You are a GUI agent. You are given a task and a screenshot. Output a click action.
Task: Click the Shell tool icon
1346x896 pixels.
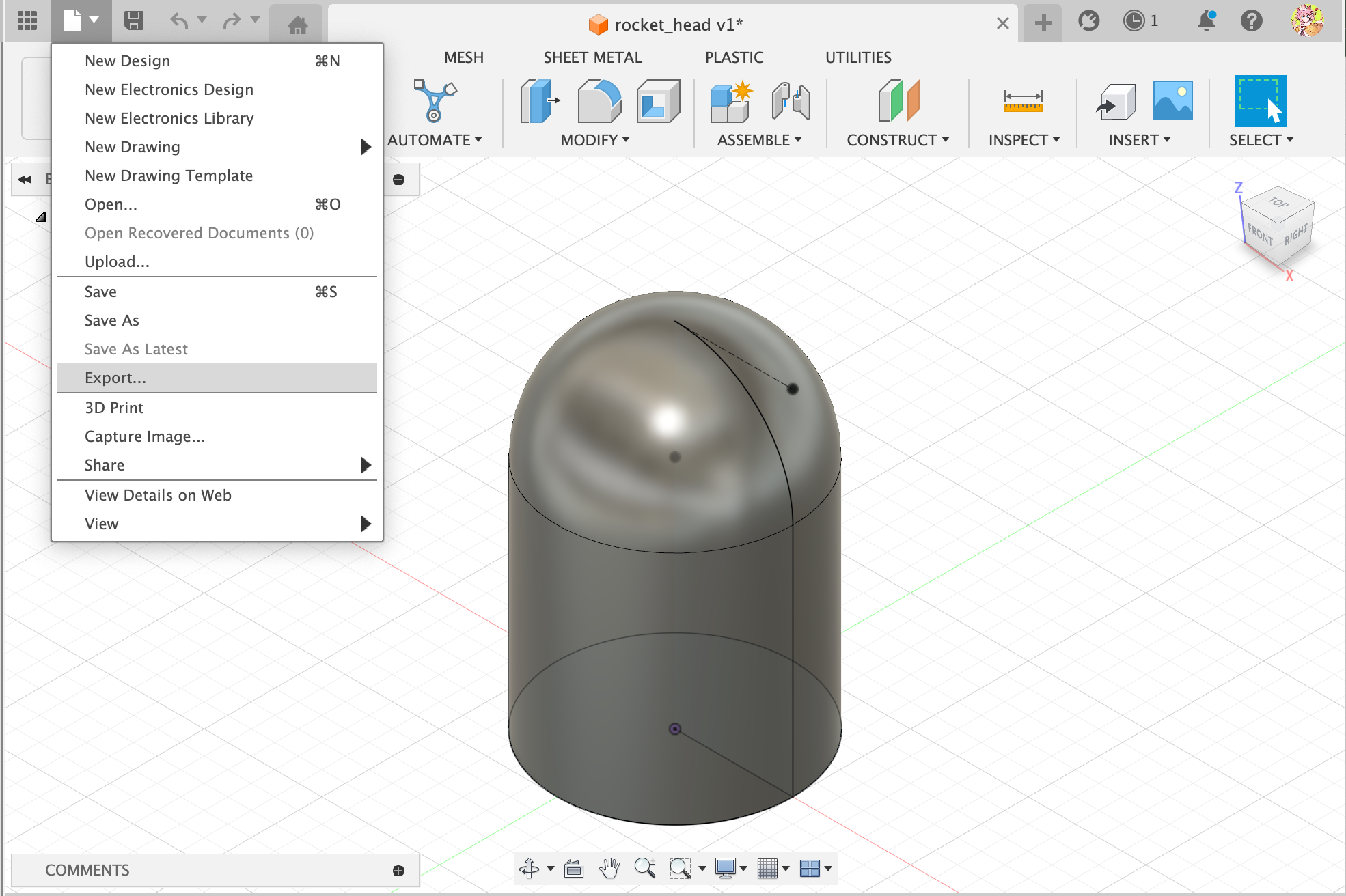tap(657, 101)
